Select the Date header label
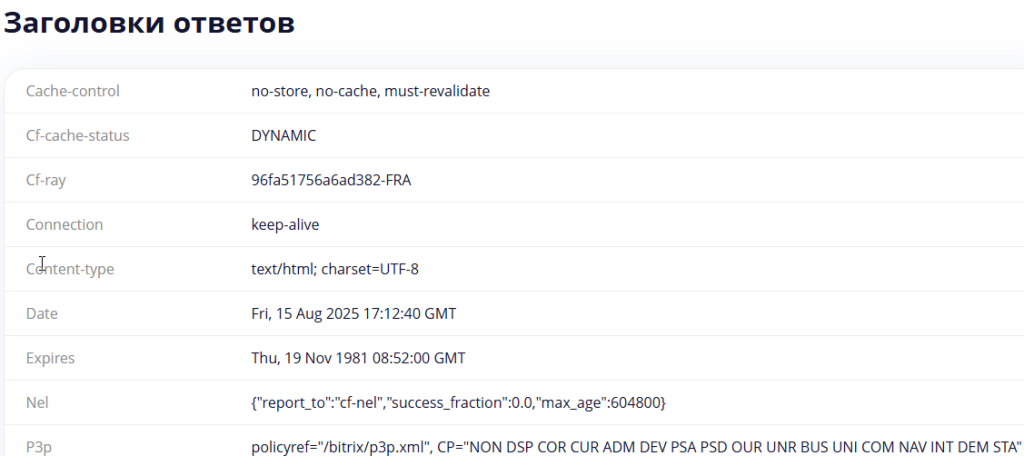 click(42, 314)
